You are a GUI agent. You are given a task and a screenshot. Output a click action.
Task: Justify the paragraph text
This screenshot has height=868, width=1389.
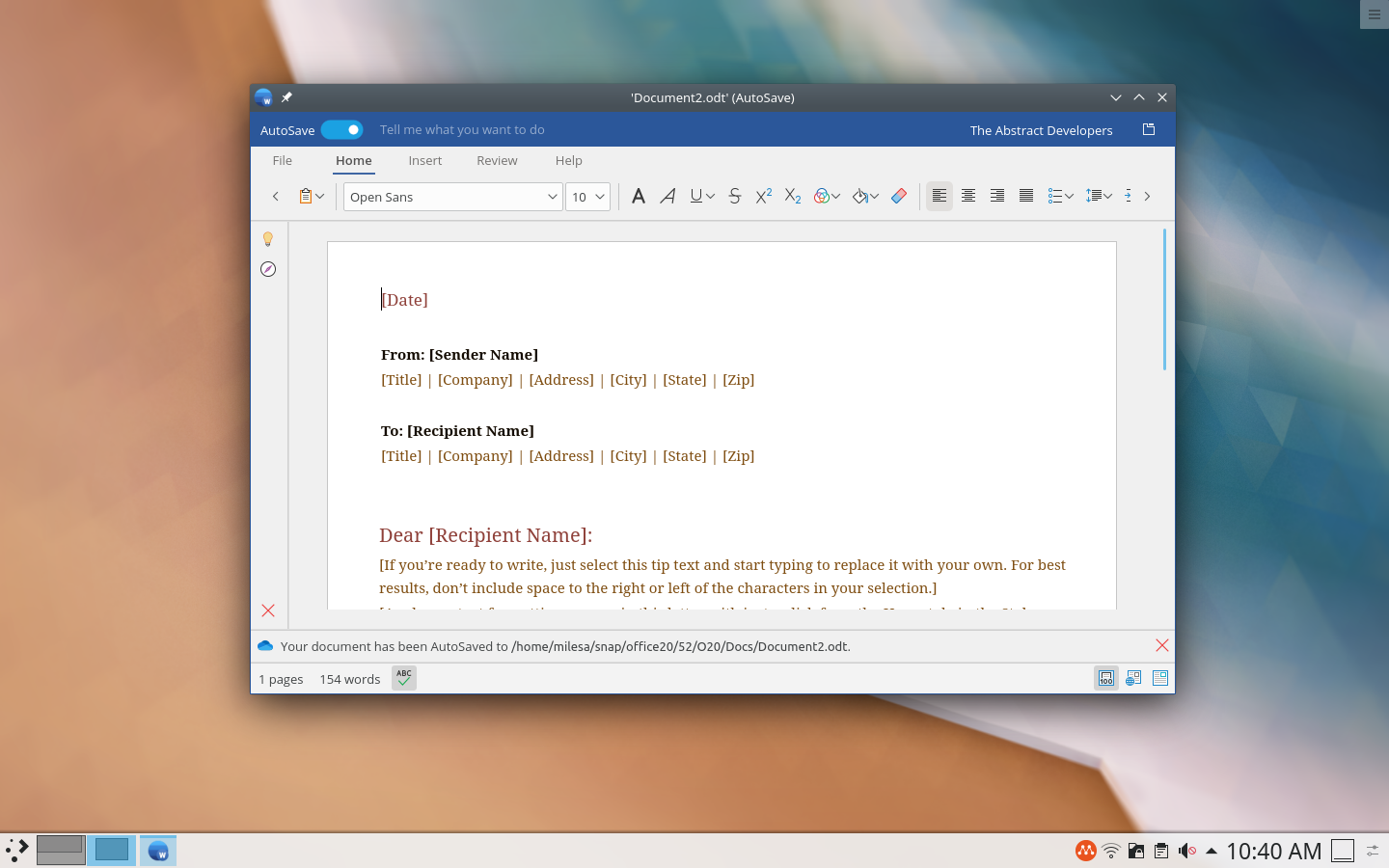(x=1026, y=196)
